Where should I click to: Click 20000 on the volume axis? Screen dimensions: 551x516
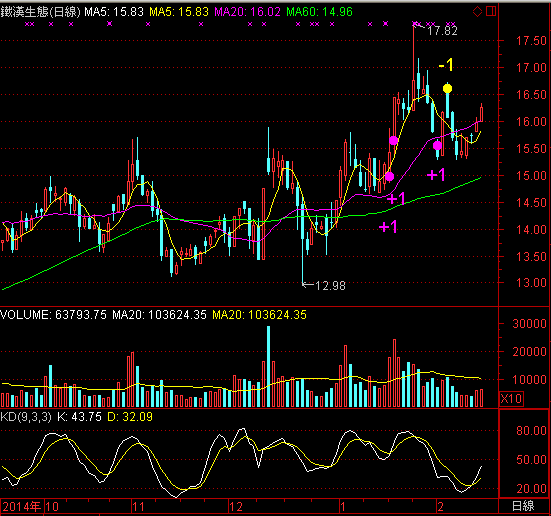pyautogui.click(x=529, y=352)
